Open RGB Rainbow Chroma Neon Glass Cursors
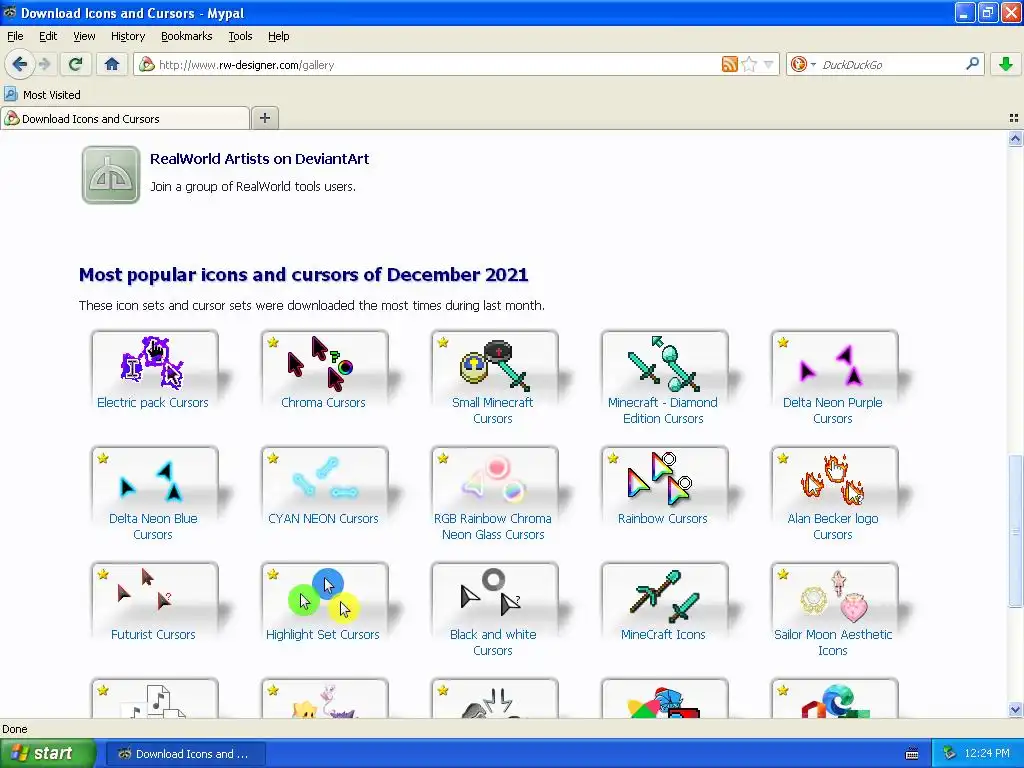 point(493,526)
